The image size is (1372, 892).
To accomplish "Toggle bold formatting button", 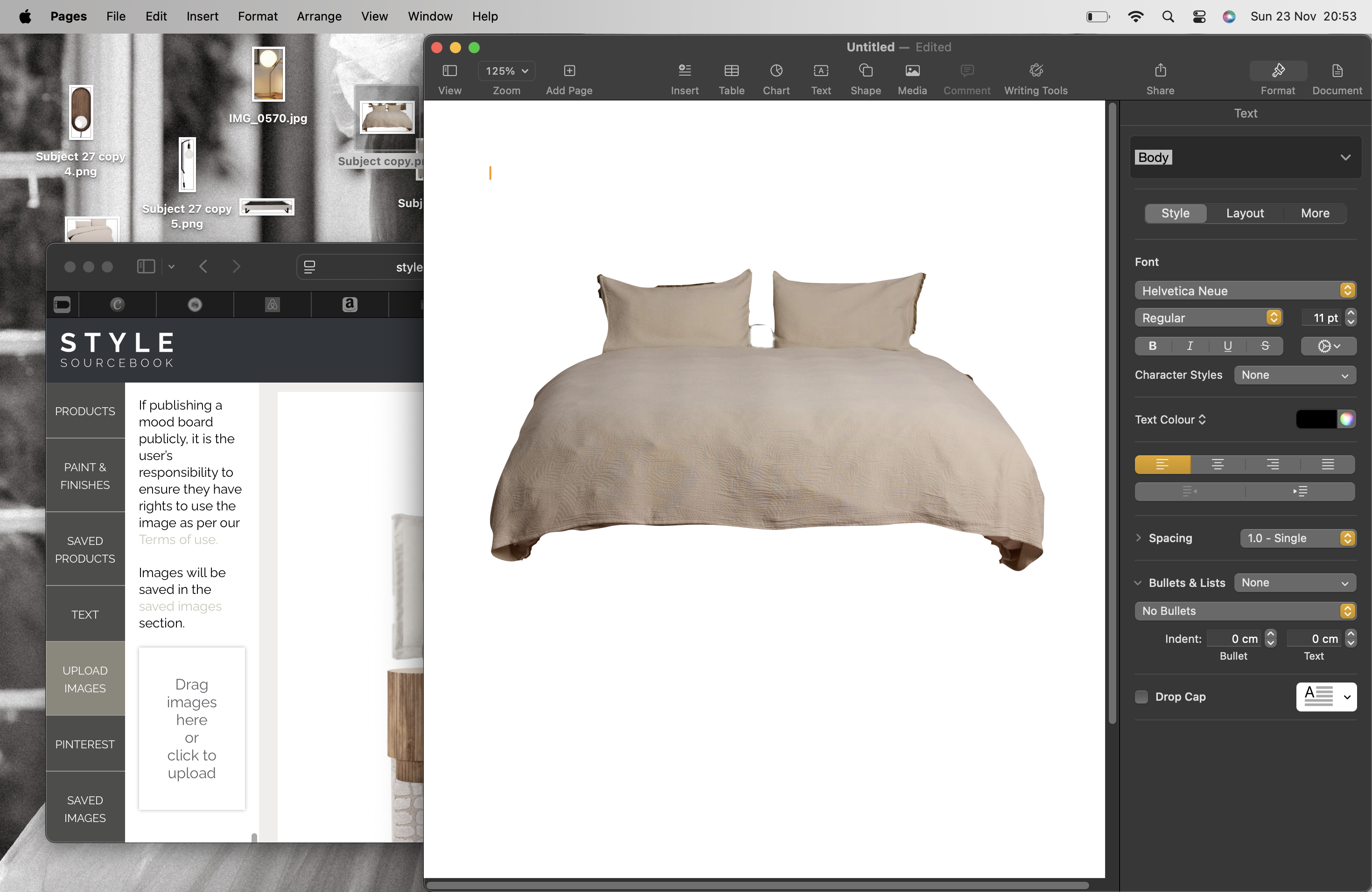I will pyautogui.click(x=1152, y=346).
